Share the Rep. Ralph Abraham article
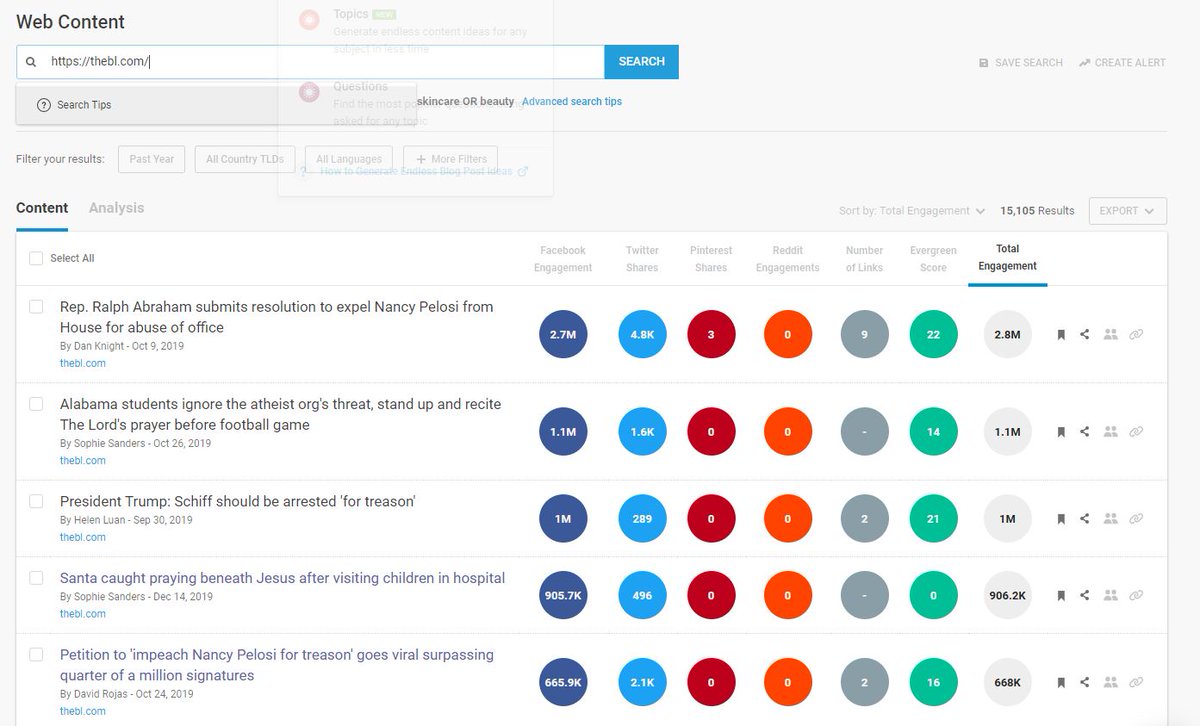Screen dimensions: 1200x726 click(1085, 335)
